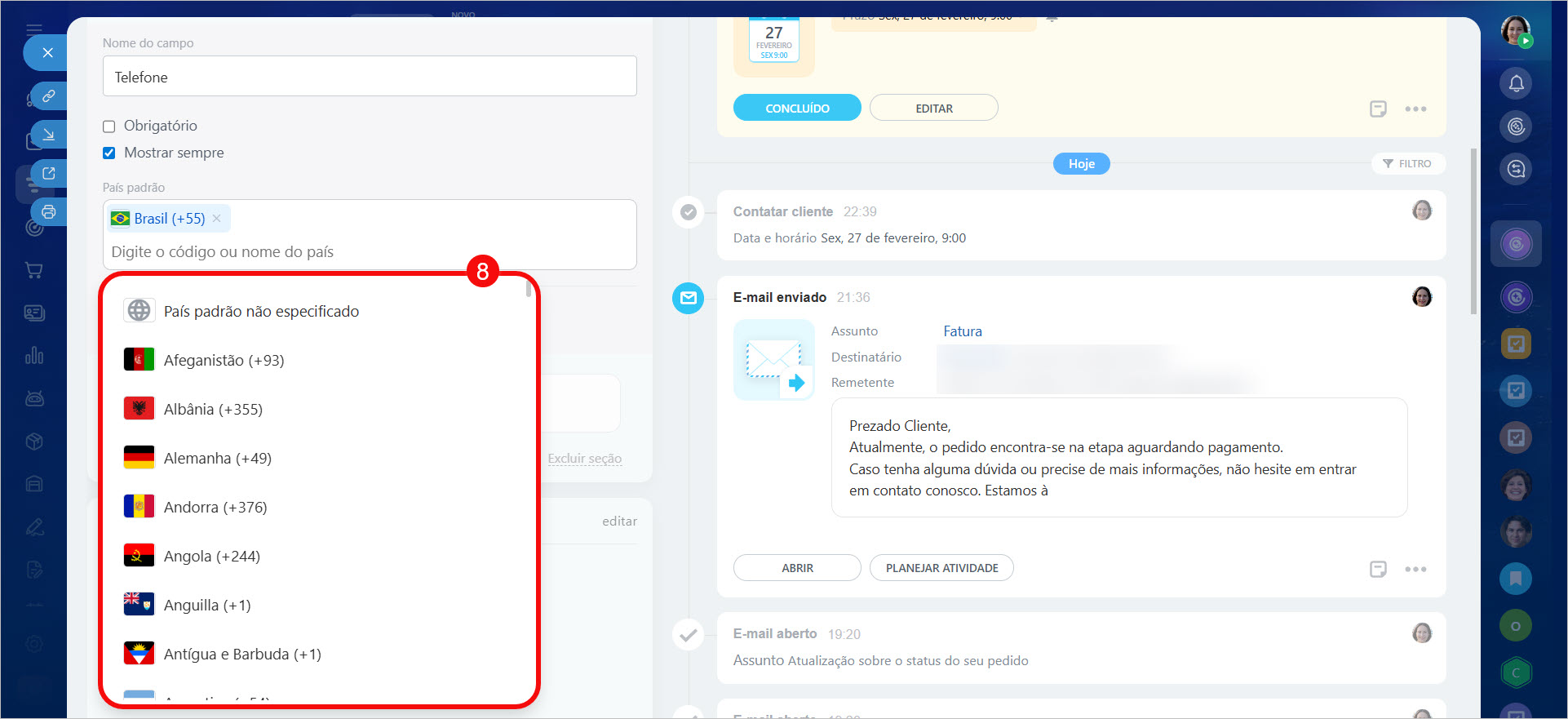Click the print icon on slider tab

49,212
